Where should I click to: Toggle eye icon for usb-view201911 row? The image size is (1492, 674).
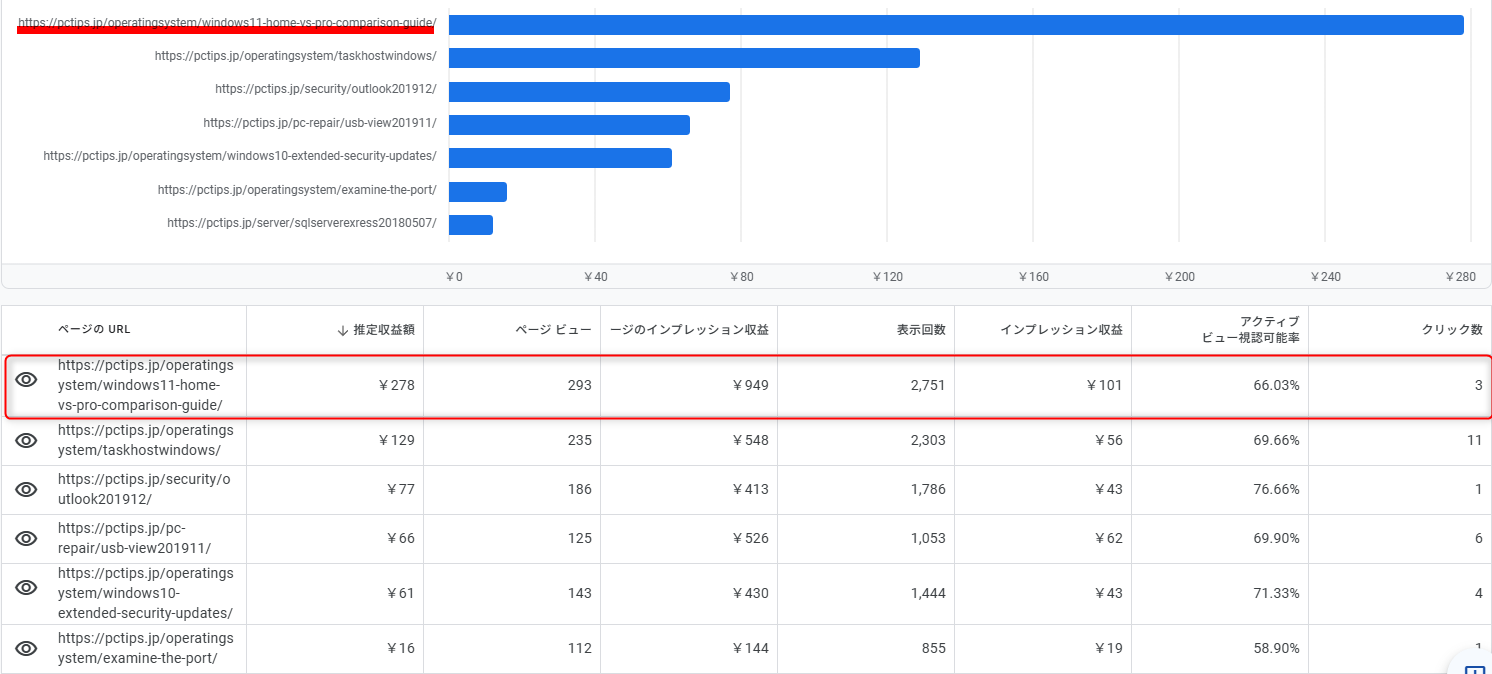[26, 538]
